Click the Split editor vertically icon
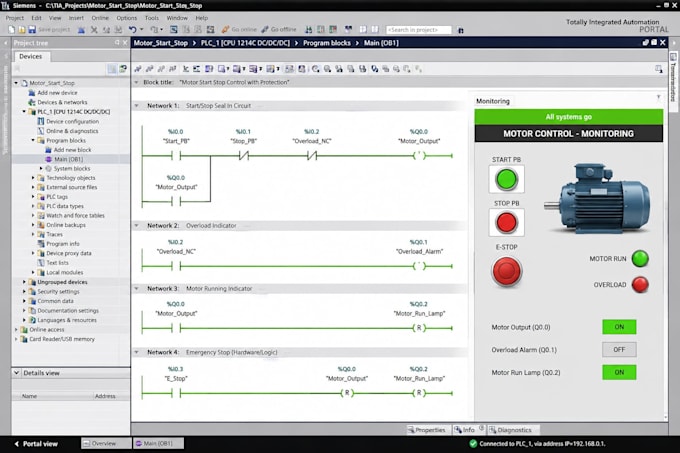 click(375, 29)
